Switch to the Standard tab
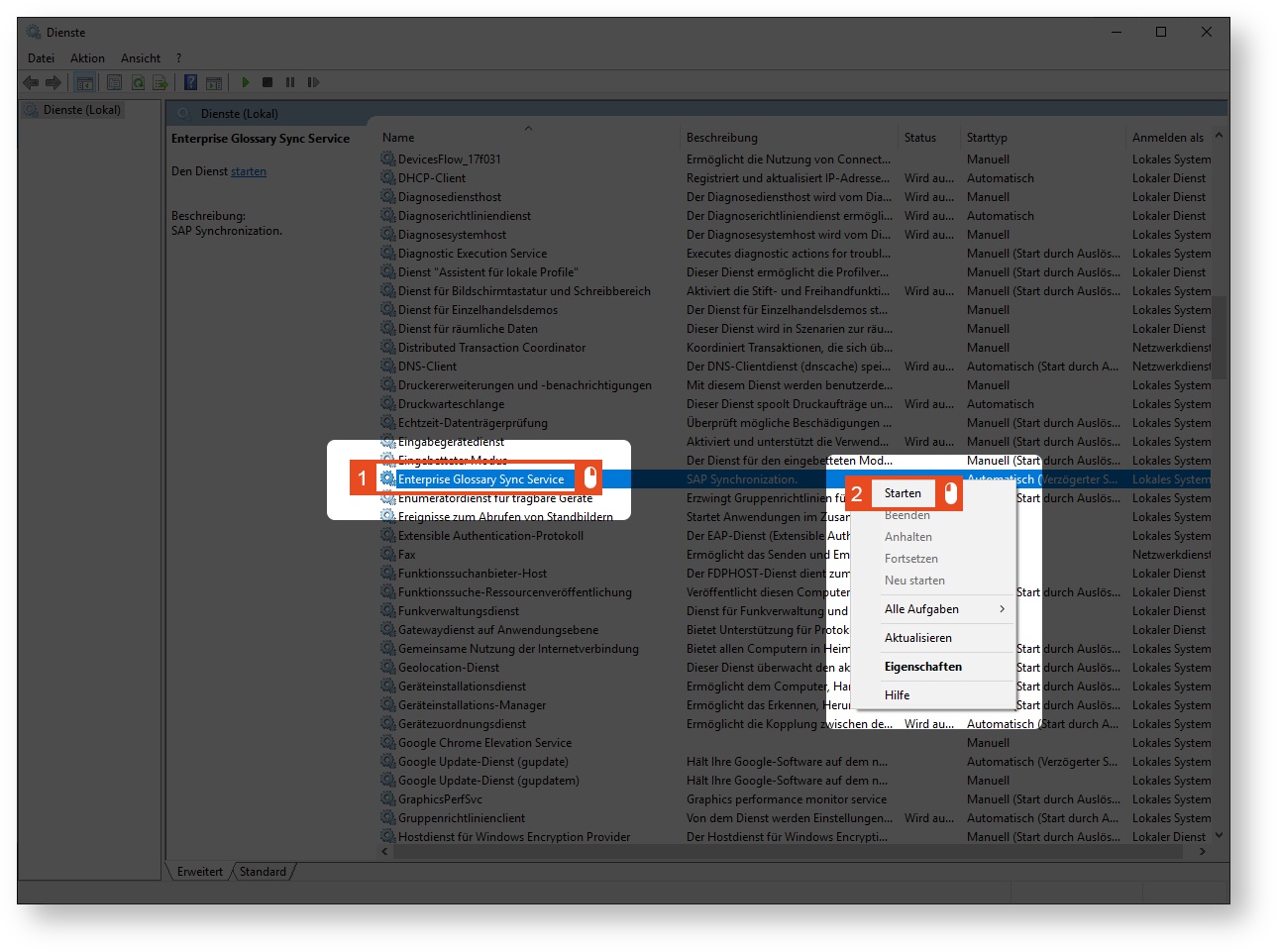 pos(263,872)
